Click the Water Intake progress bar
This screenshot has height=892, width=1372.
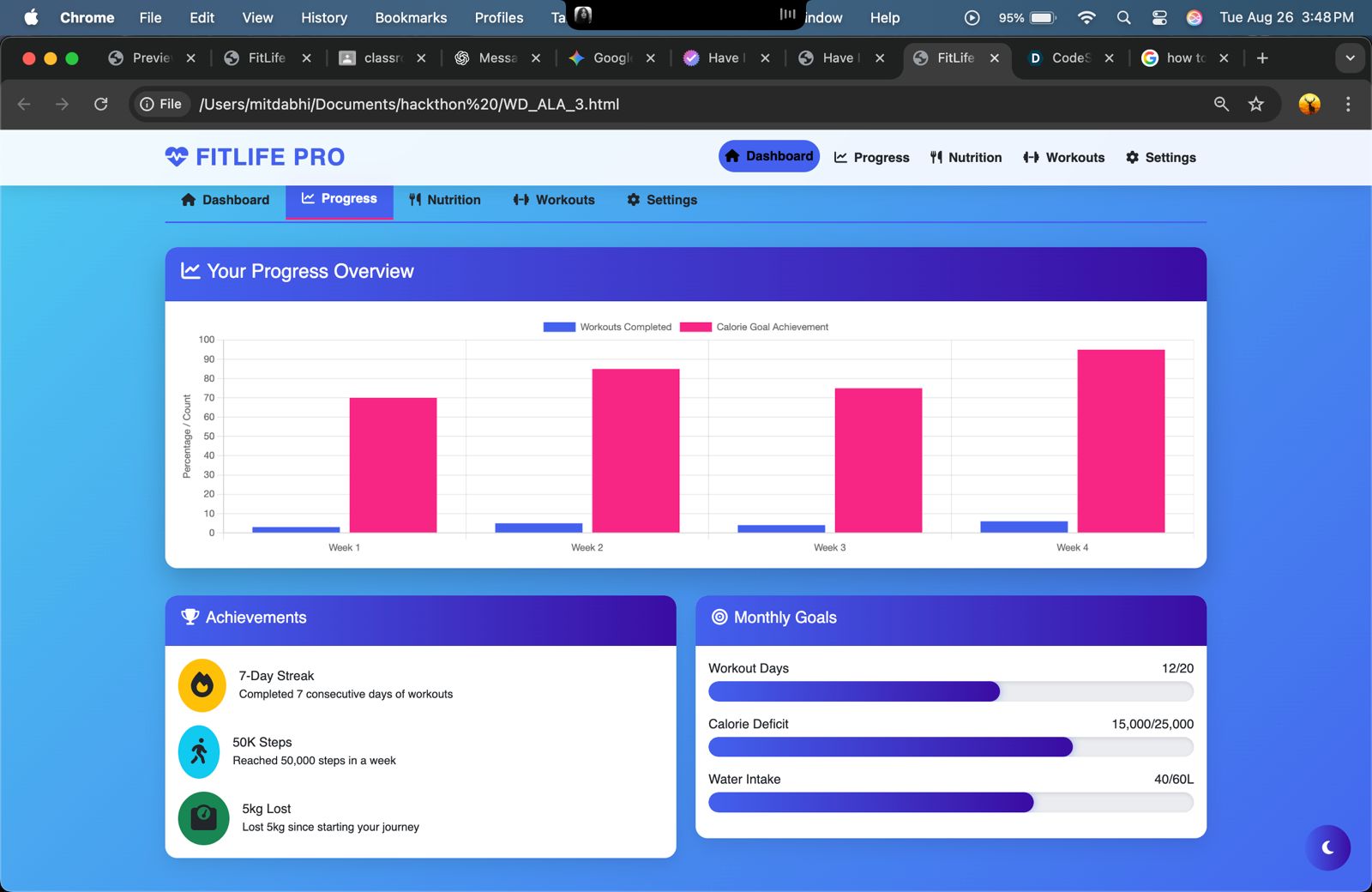(x=951, y=802)
